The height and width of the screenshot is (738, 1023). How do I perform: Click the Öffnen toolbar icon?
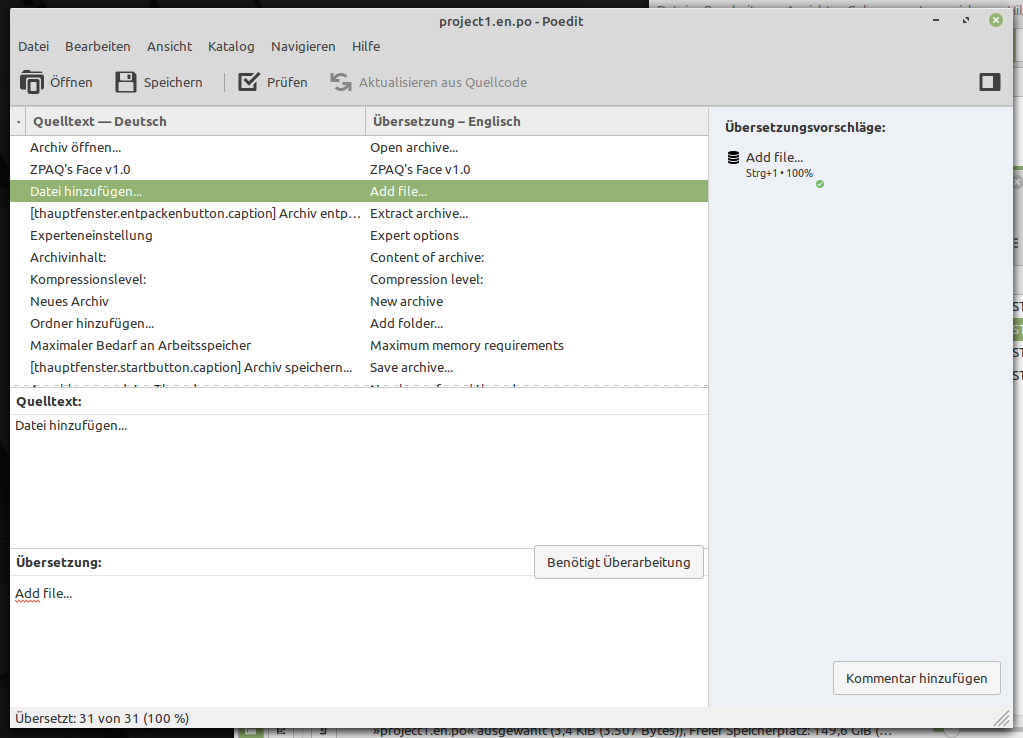[x=31, y=82]
